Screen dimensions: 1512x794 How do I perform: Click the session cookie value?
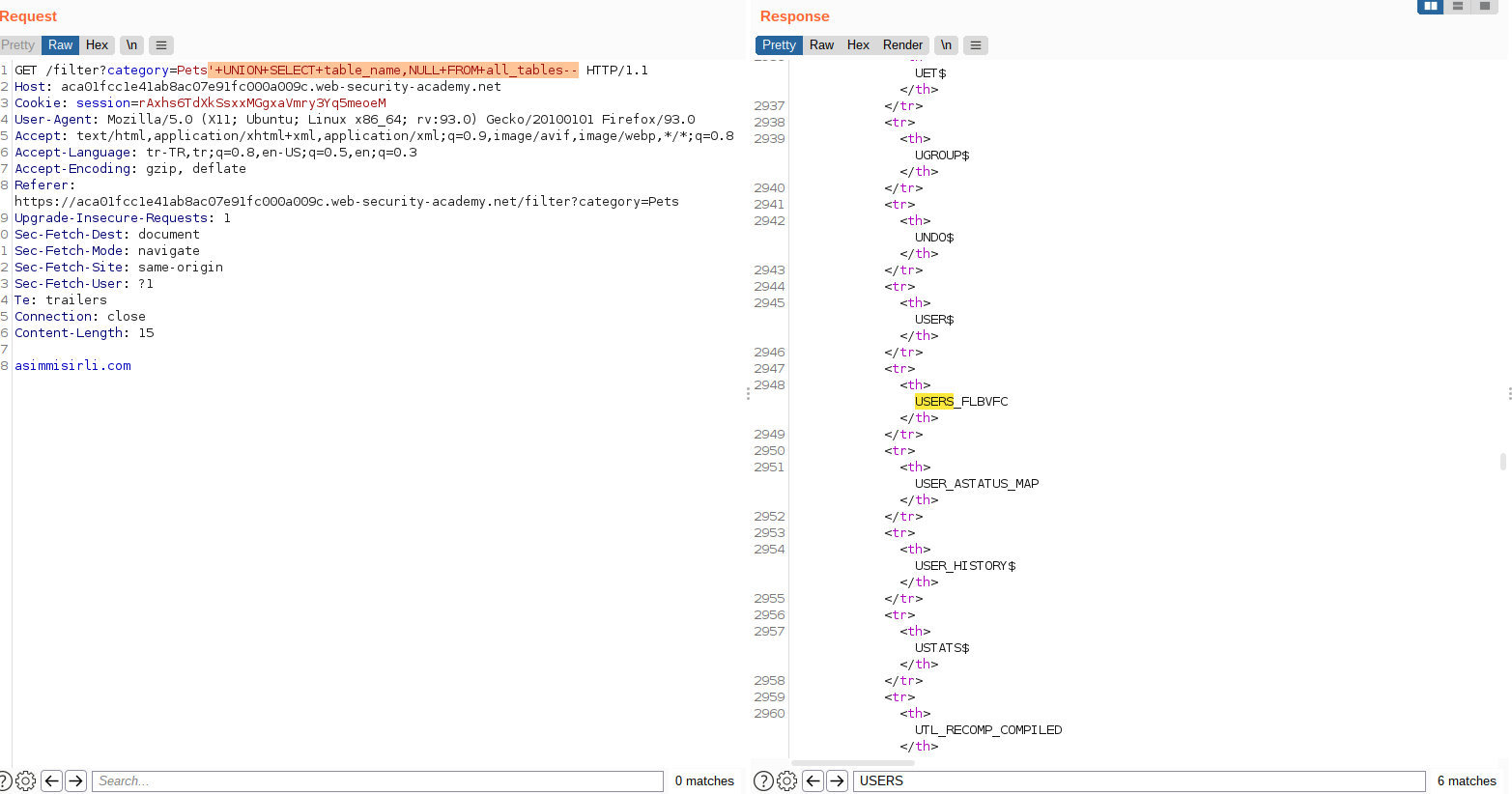point(262,103)
